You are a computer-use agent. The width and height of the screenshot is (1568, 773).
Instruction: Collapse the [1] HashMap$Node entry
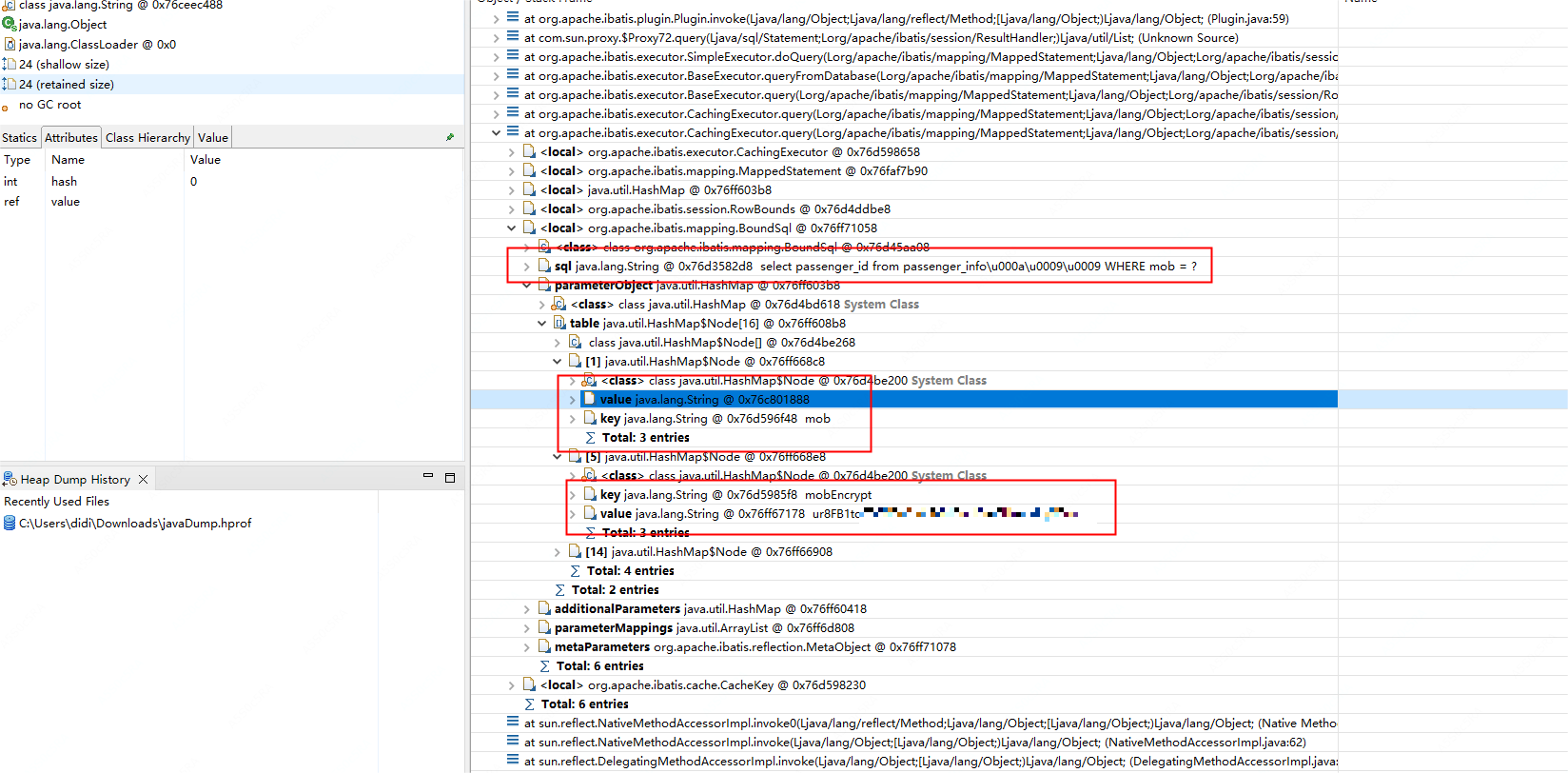(x=557, y=361)
